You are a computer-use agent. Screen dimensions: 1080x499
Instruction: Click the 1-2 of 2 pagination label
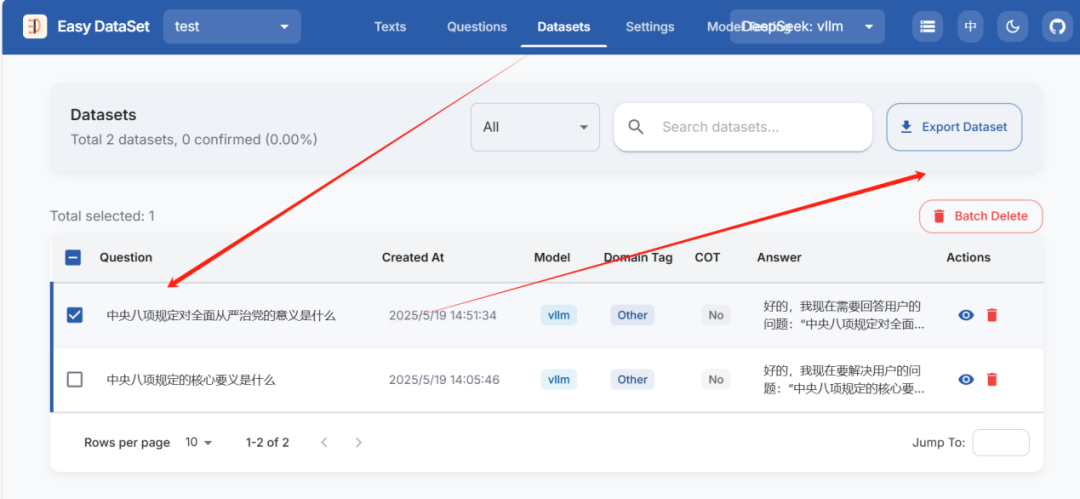[x=267, y=442]
